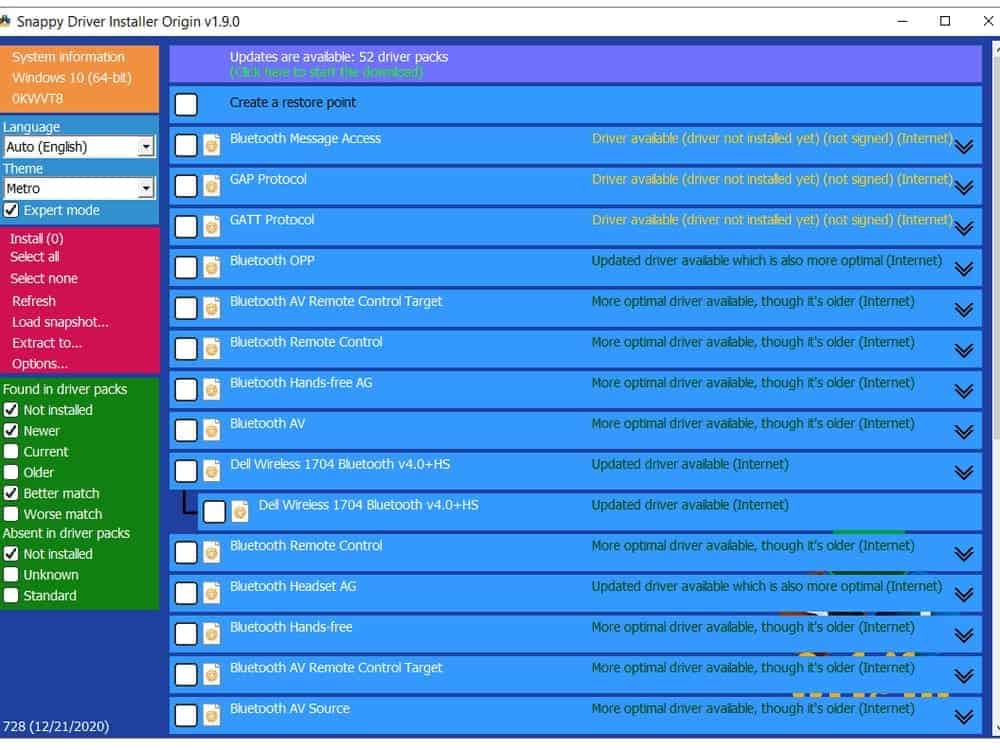
Task: Enable the Unknown filter checkbox
Action: pos(11,575)
